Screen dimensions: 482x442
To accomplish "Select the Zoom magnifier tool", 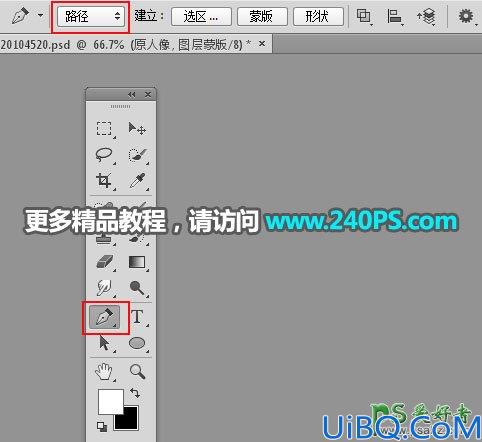I will (137, 371).
